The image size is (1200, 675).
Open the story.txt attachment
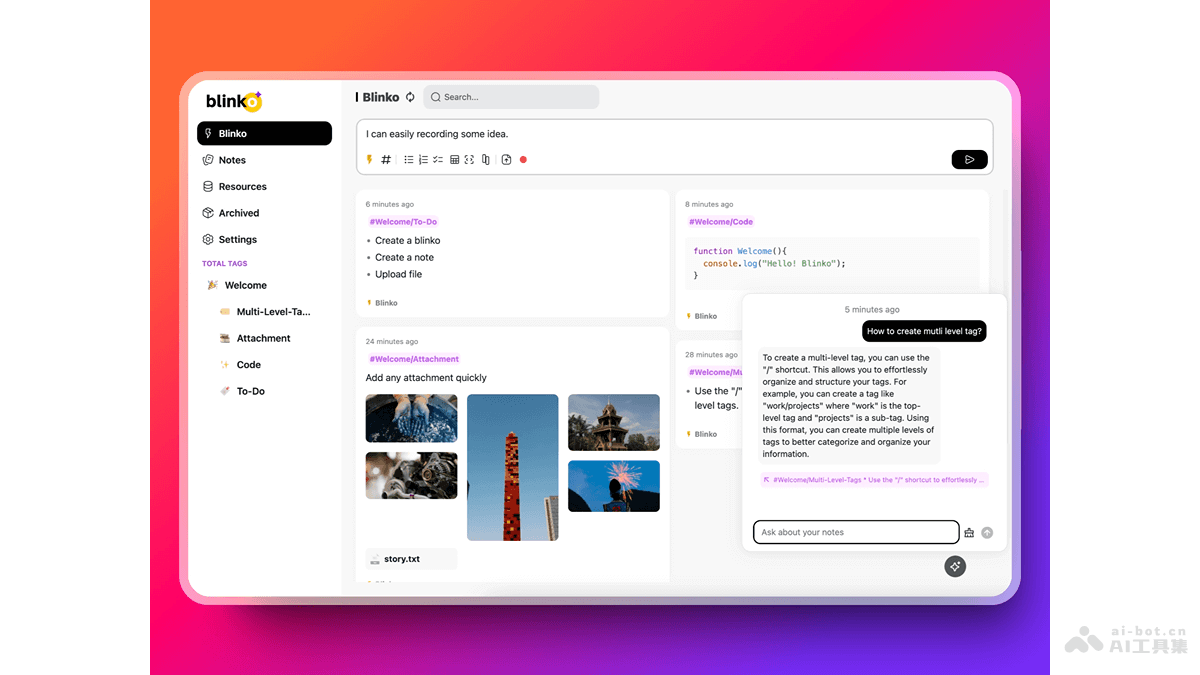tap(410, 559)
